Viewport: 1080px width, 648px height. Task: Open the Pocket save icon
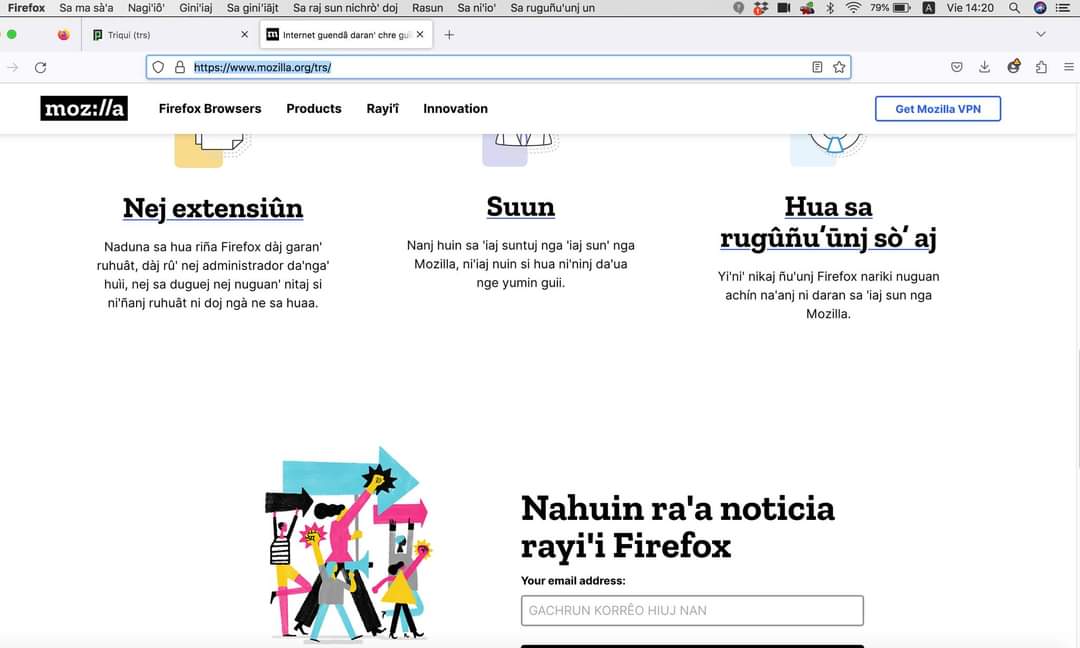[x=957, y=67]
